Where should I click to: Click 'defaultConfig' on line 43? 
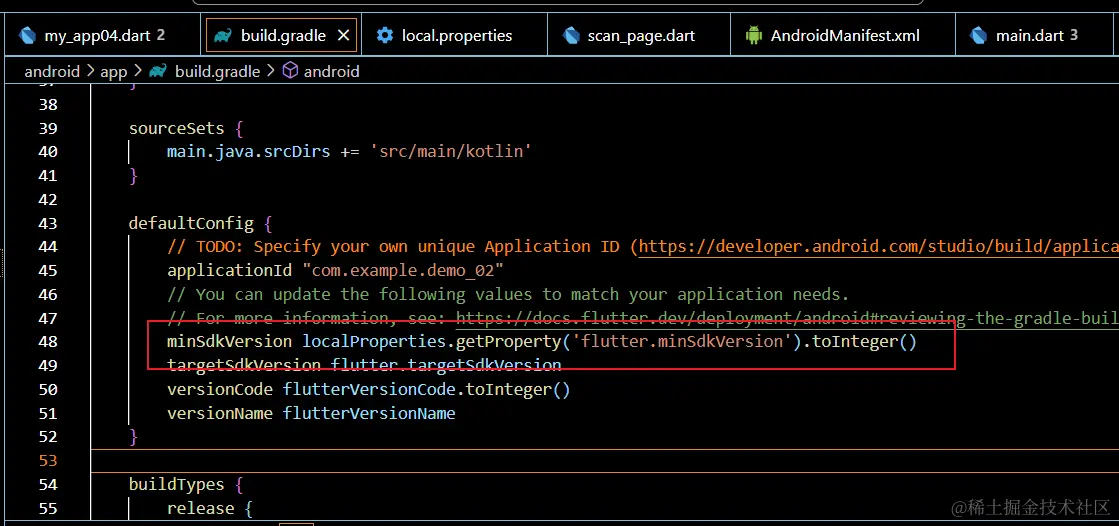191,223
